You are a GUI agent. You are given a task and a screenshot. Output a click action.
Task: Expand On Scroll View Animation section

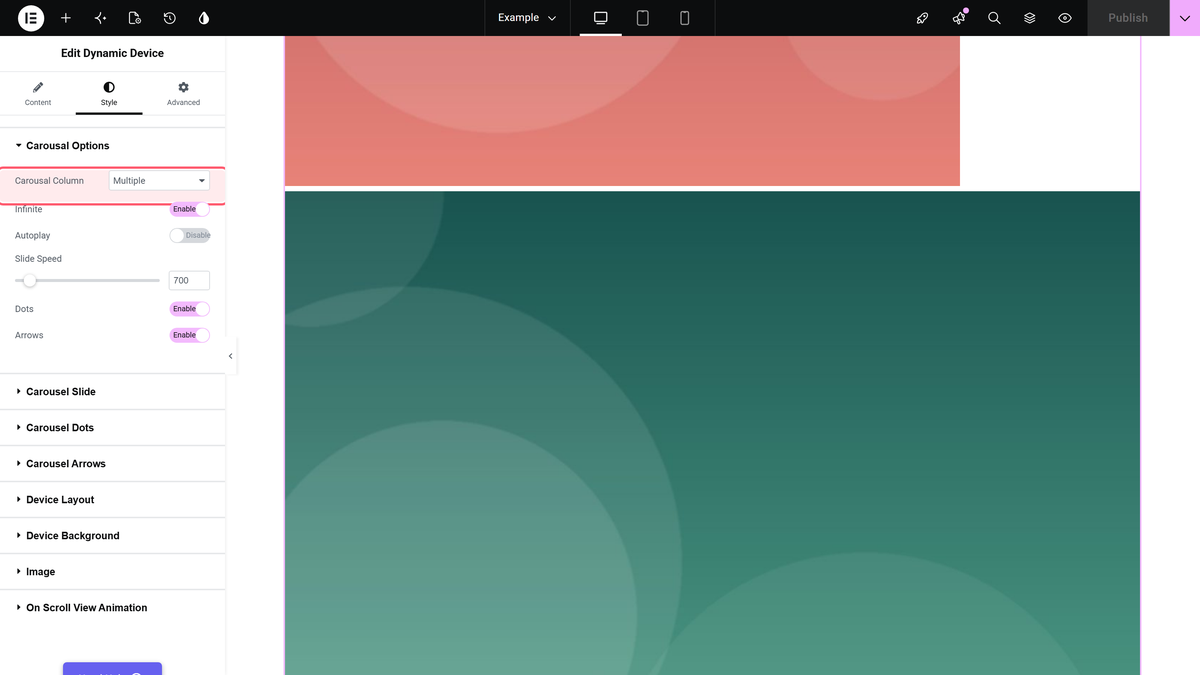(x=113, y=608)
